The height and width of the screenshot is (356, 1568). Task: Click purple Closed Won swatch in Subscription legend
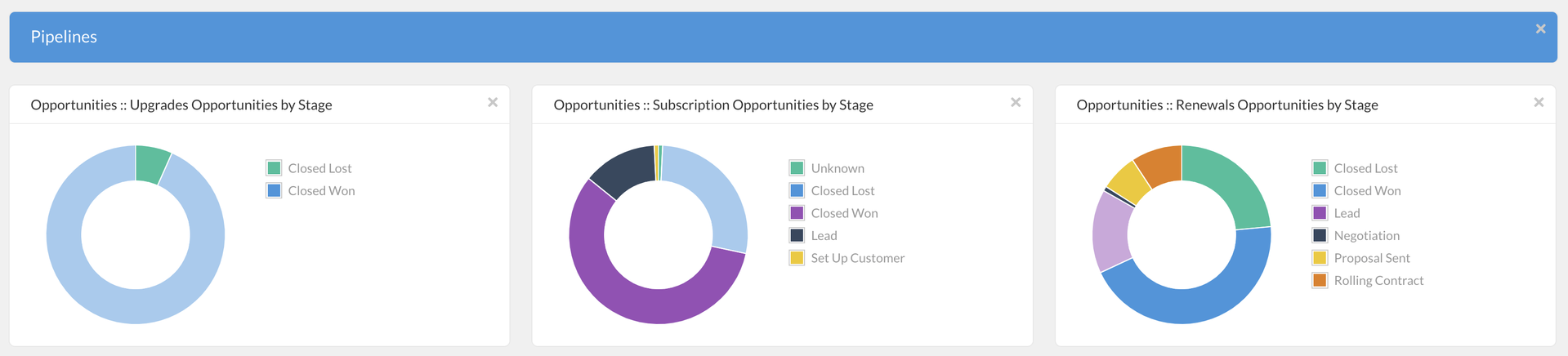pos(797,213)
